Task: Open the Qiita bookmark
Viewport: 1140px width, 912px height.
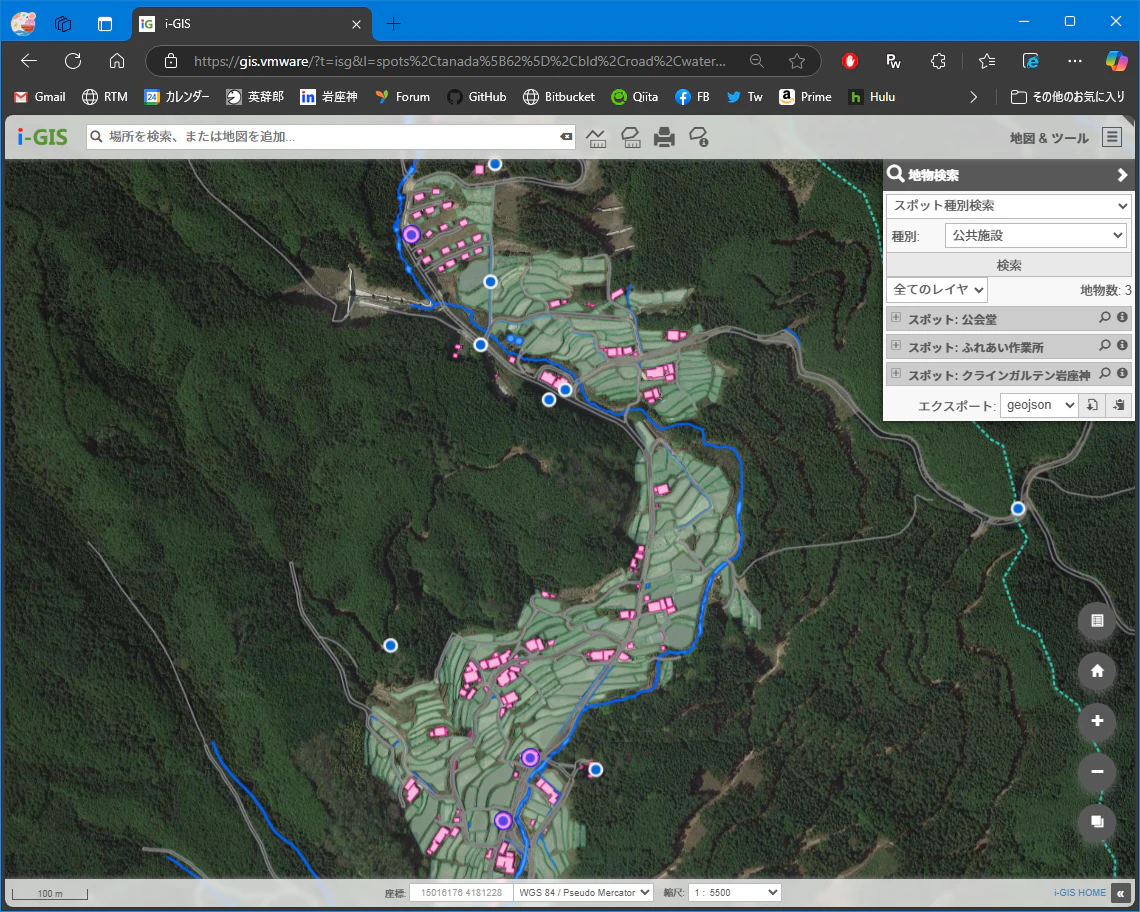Action: point(635,97)
